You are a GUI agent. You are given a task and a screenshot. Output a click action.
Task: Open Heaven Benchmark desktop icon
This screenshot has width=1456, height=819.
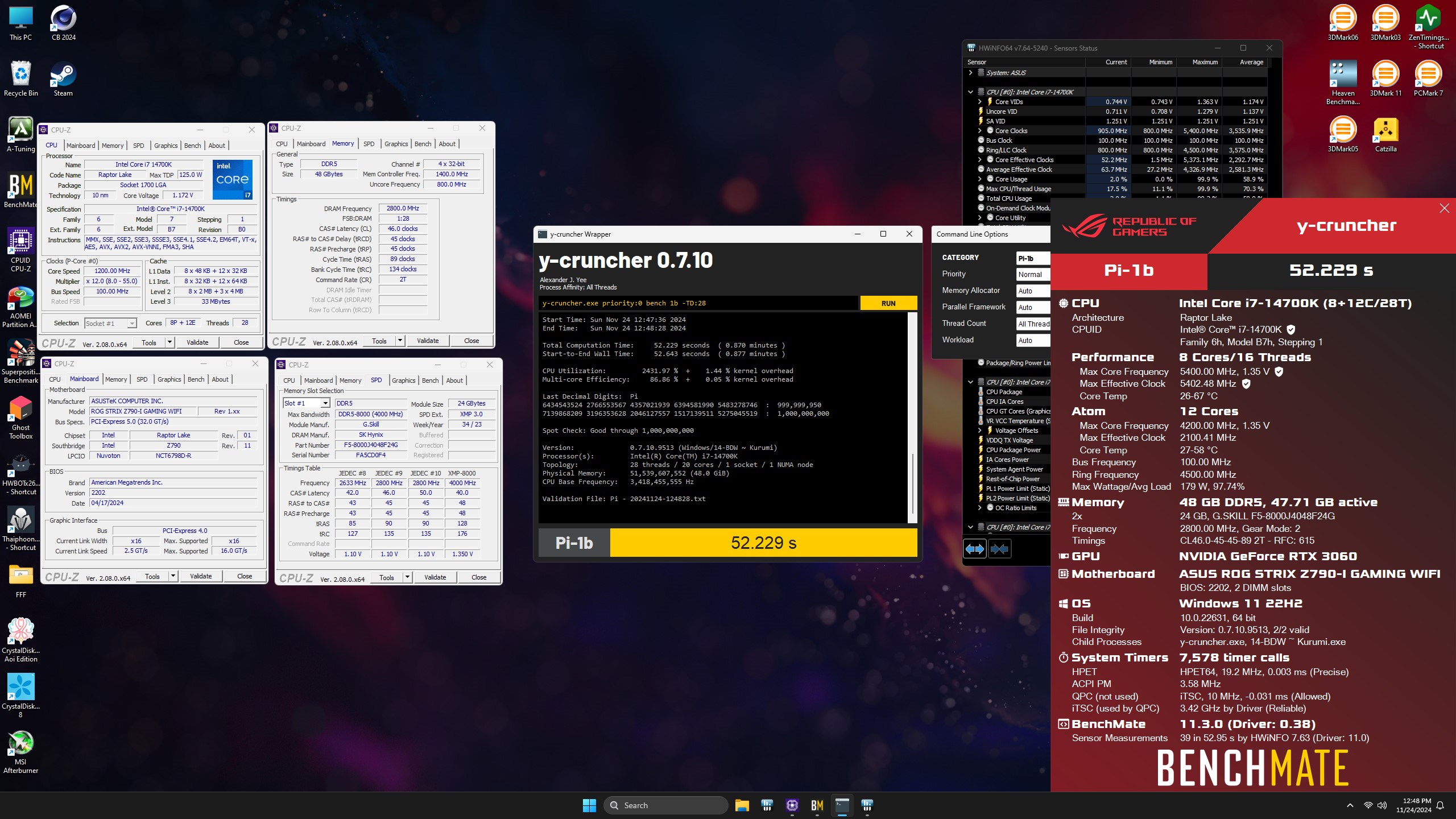(1343, 83)
